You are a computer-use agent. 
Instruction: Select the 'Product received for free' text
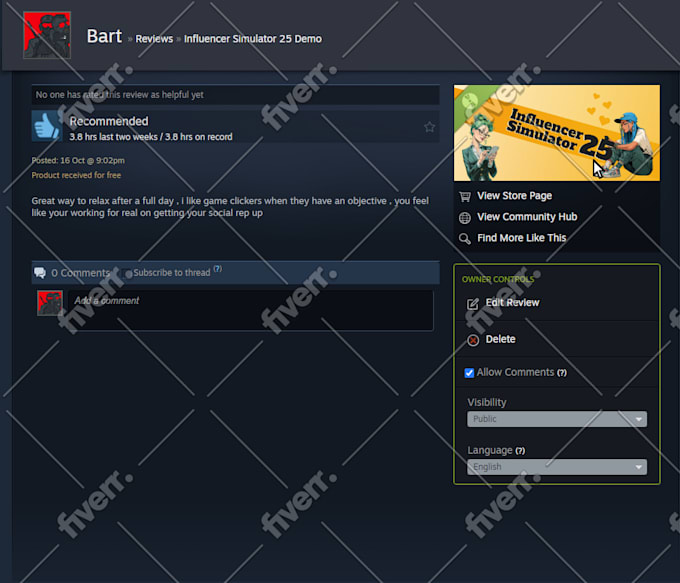pos(76,175)
